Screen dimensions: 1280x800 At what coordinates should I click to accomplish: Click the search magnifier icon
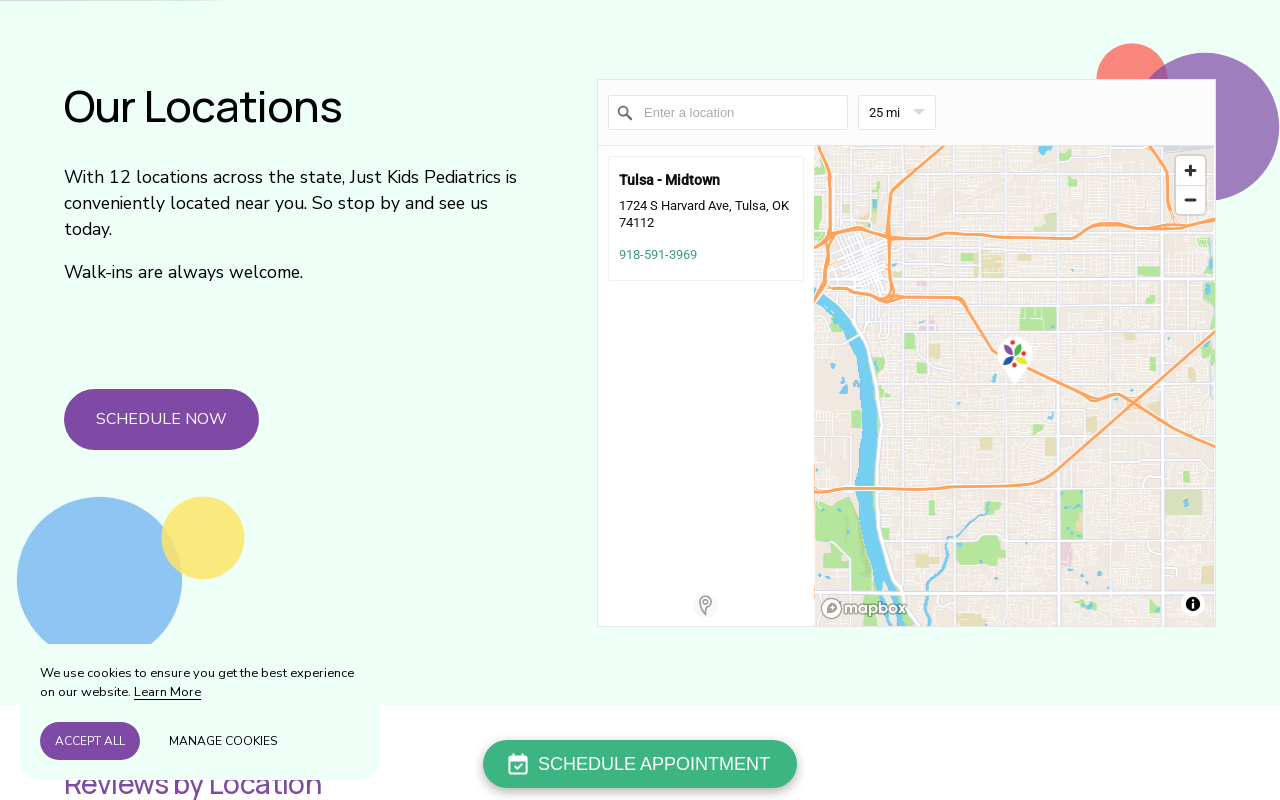point(625,113)
